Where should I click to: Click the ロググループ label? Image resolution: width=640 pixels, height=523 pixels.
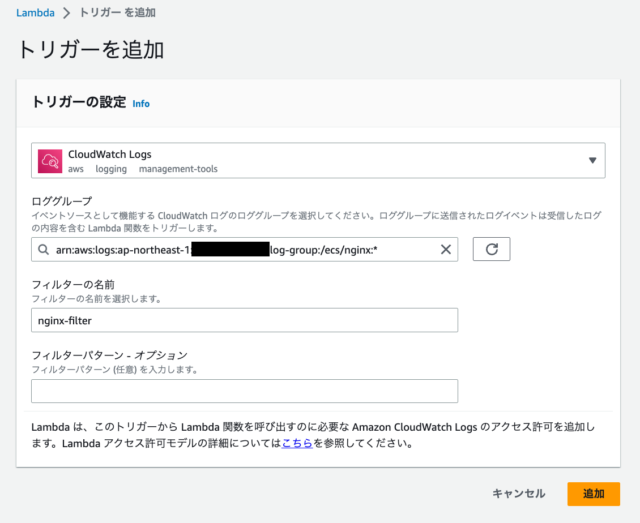click(x=62, y=201)
